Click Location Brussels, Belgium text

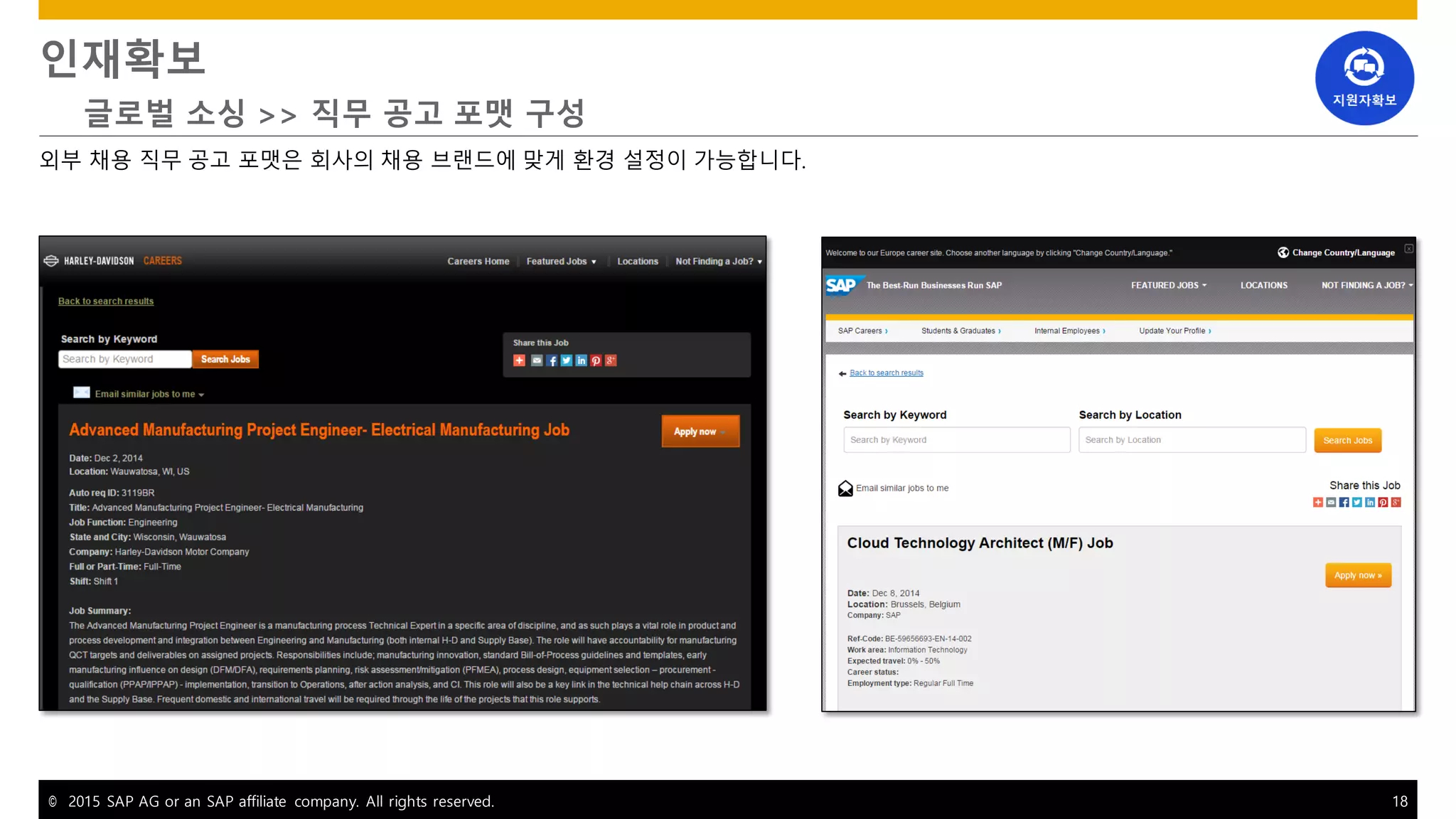[904, 604]
